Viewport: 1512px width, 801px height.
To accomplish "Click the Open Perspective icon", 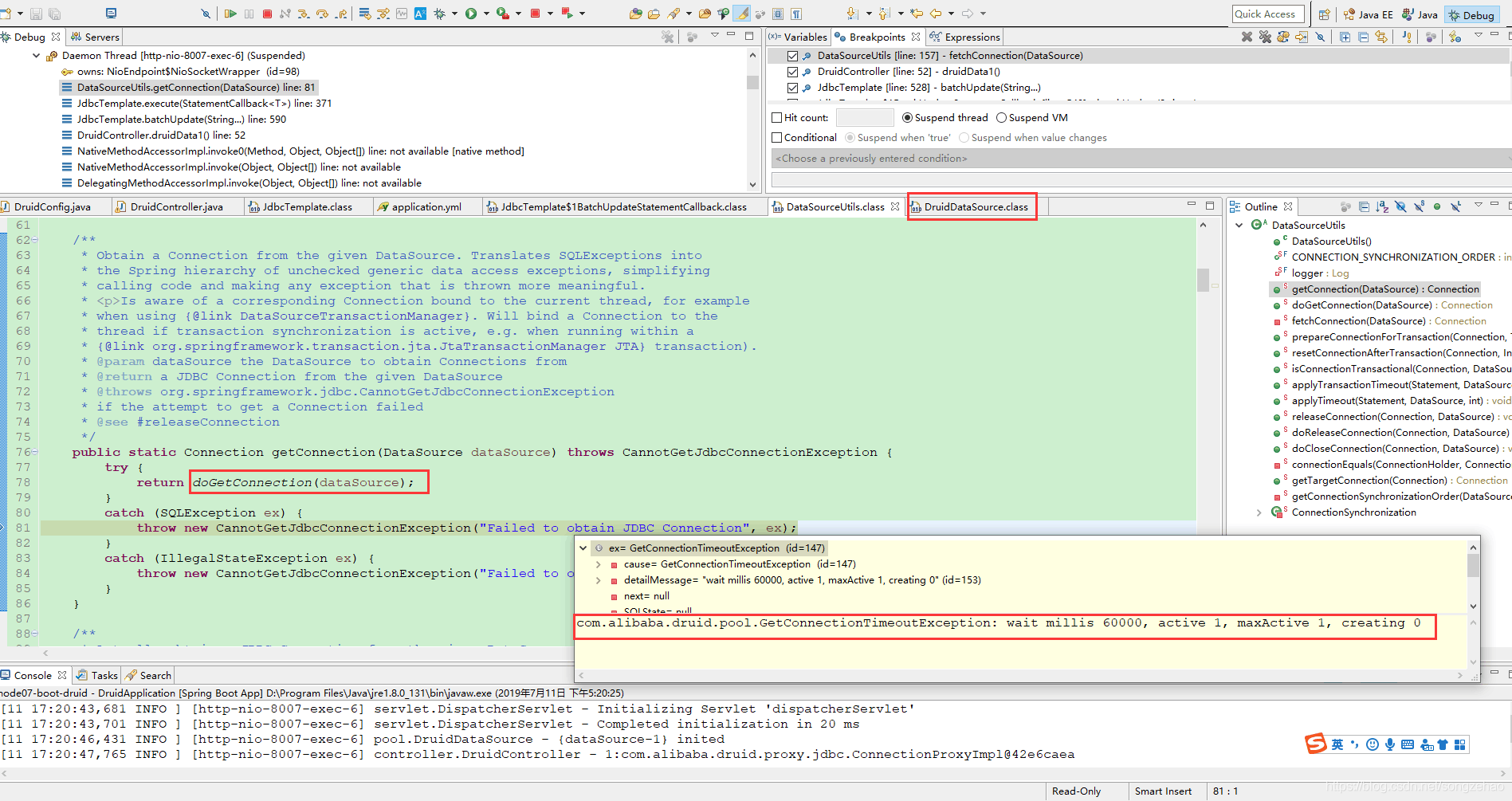I will click(x=1324, y=14).
